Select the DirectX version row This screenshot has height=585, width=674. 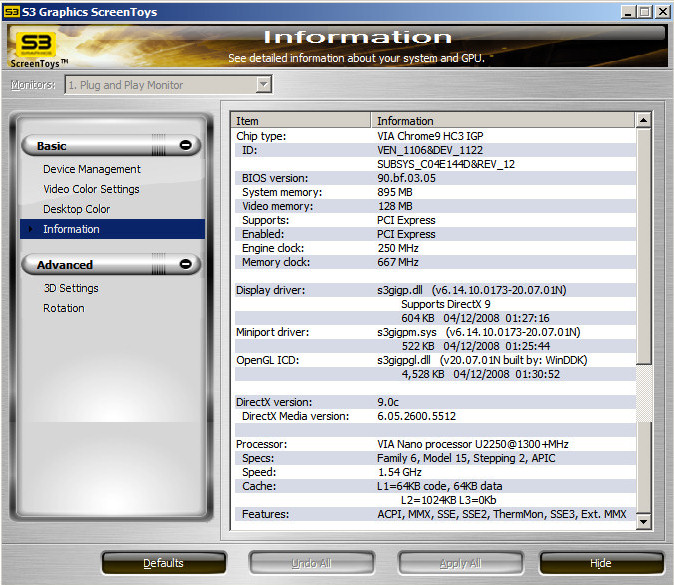[x=435, y=402]
